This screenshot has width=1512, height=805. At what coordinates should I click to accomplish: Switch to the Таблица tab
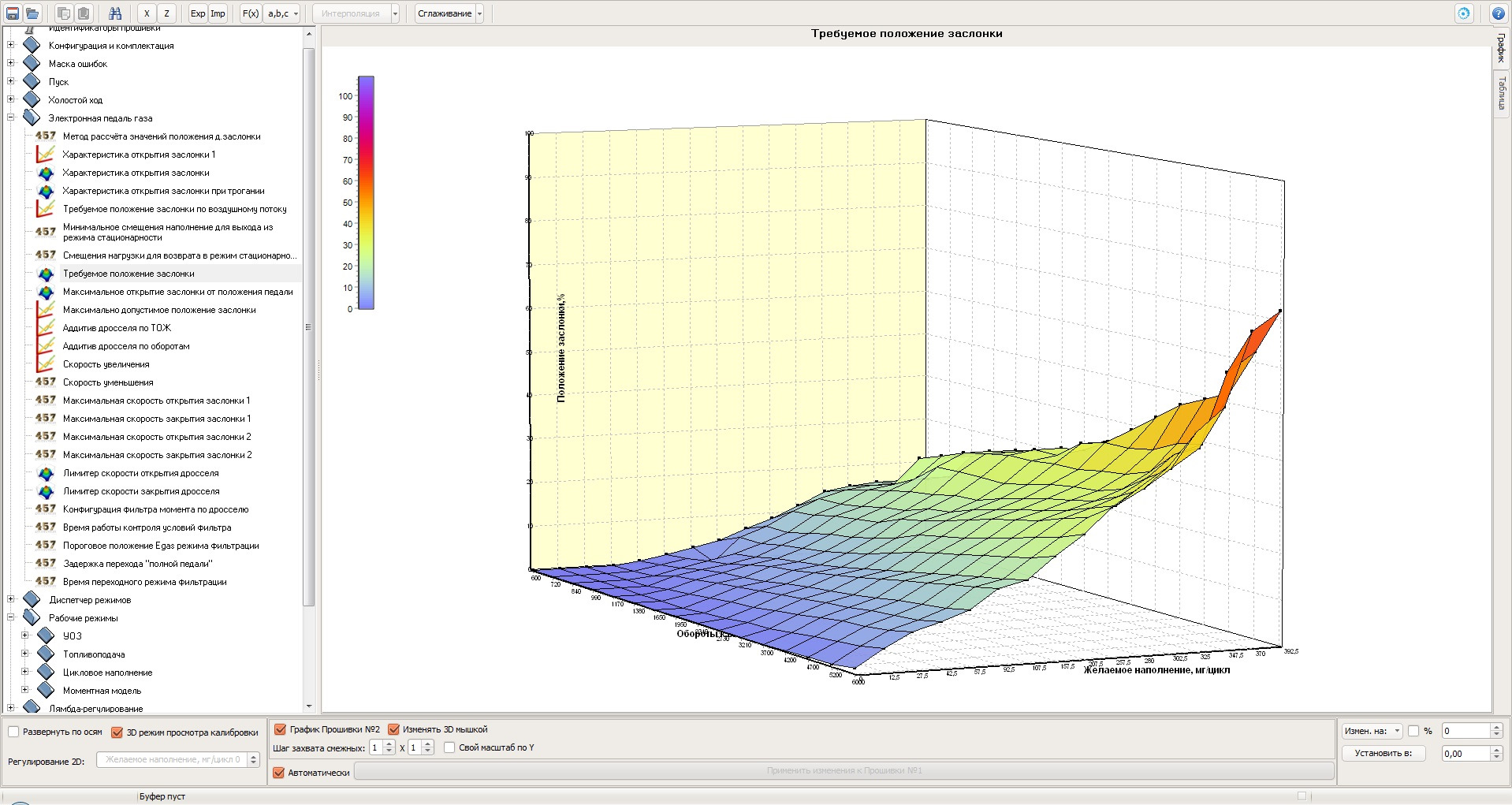1501,93
